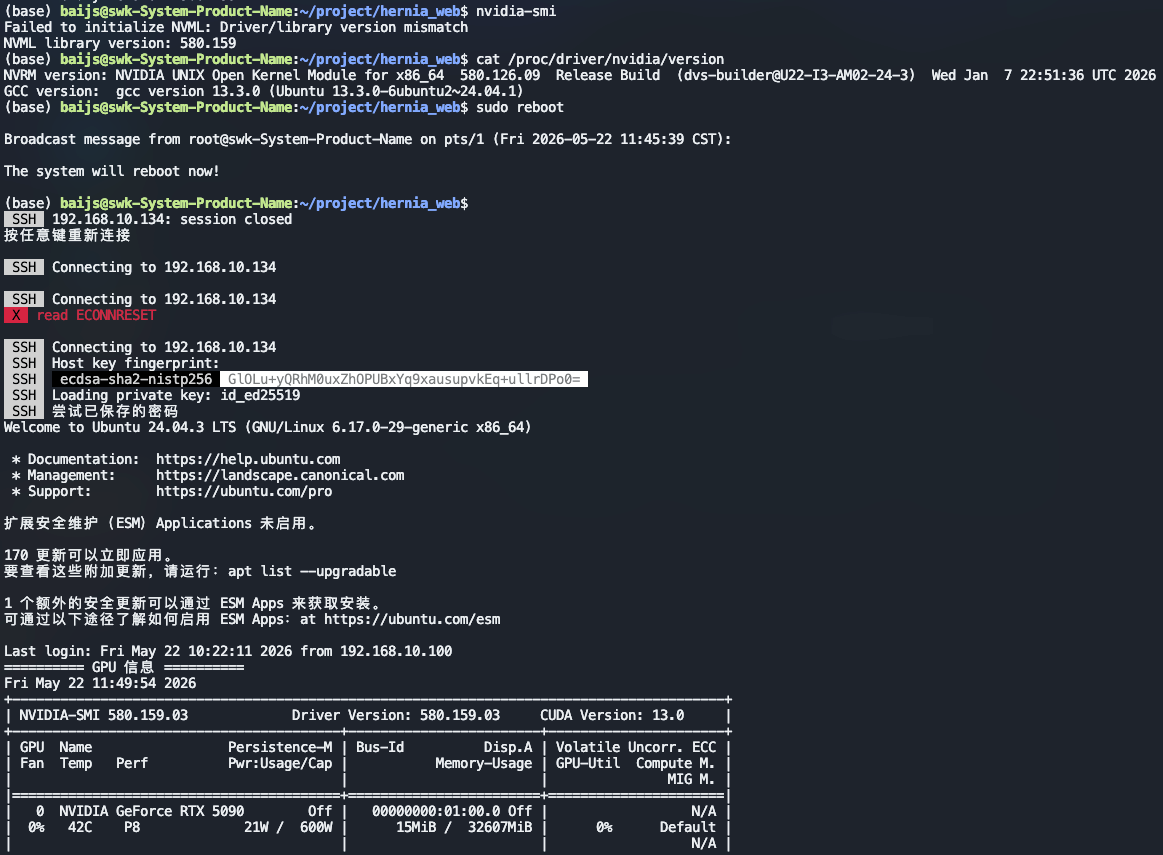Click timestamp 'Fri May 22 11:49:54 2026'

100,683
